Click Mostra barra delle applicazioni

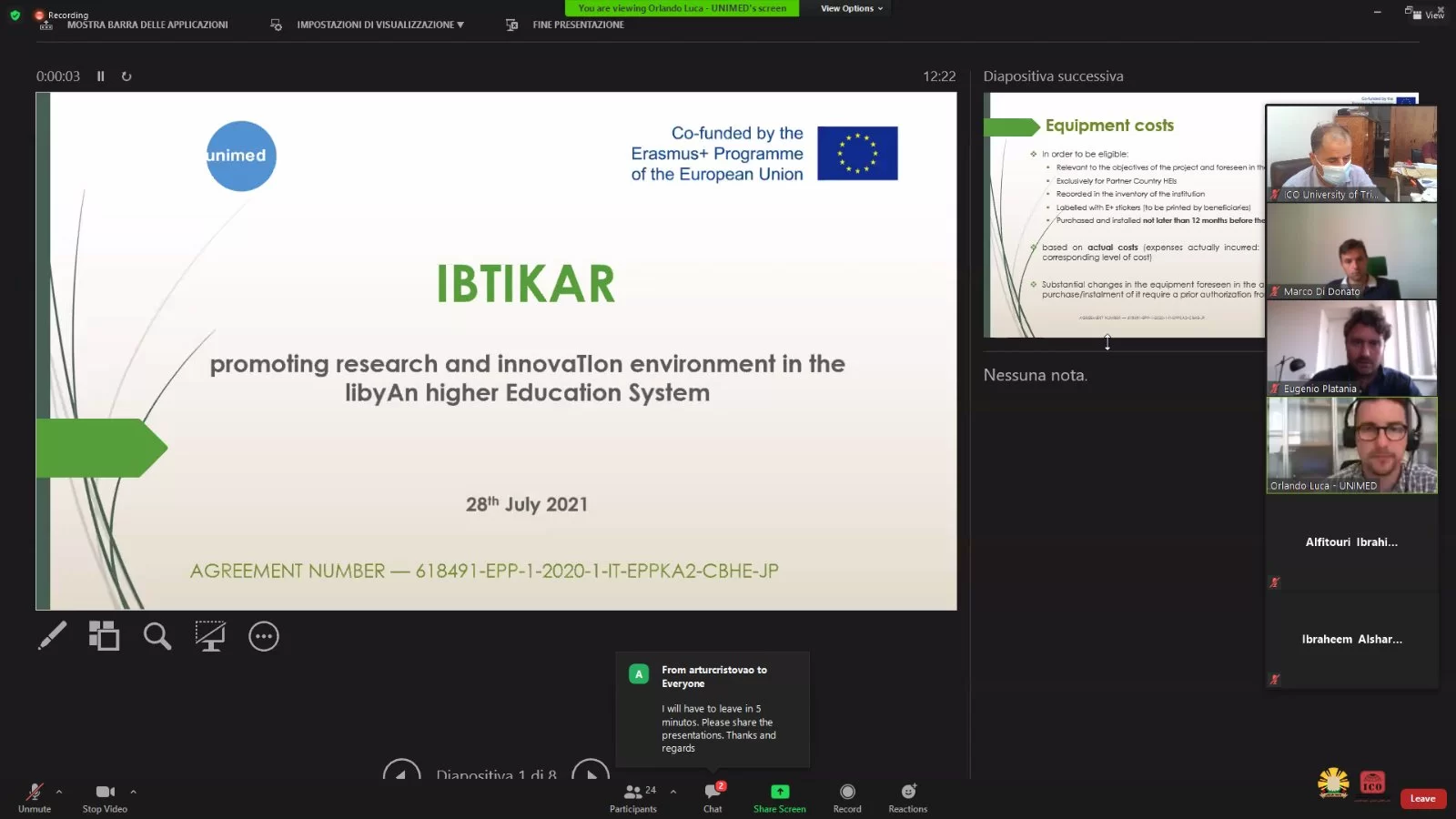coord(147,25)
